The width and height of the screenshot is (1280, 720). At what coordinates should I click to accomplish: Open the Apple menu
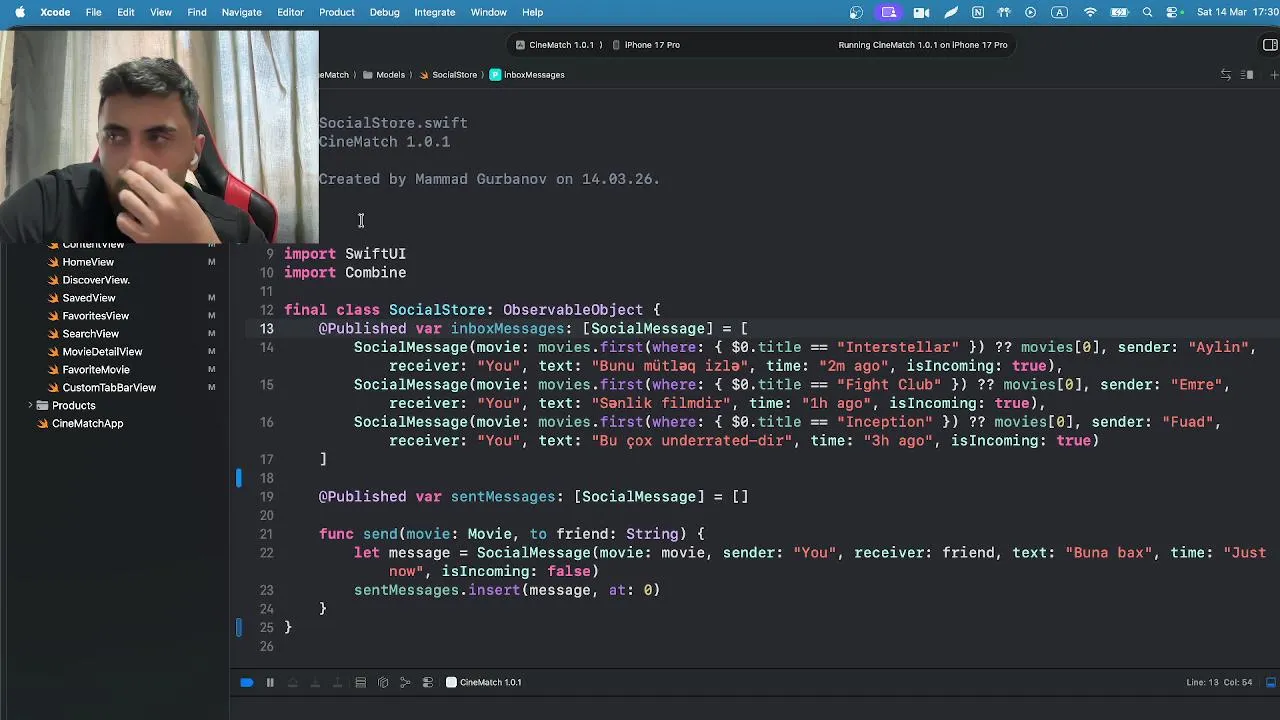pyautogui.click(x=19, y=12)
